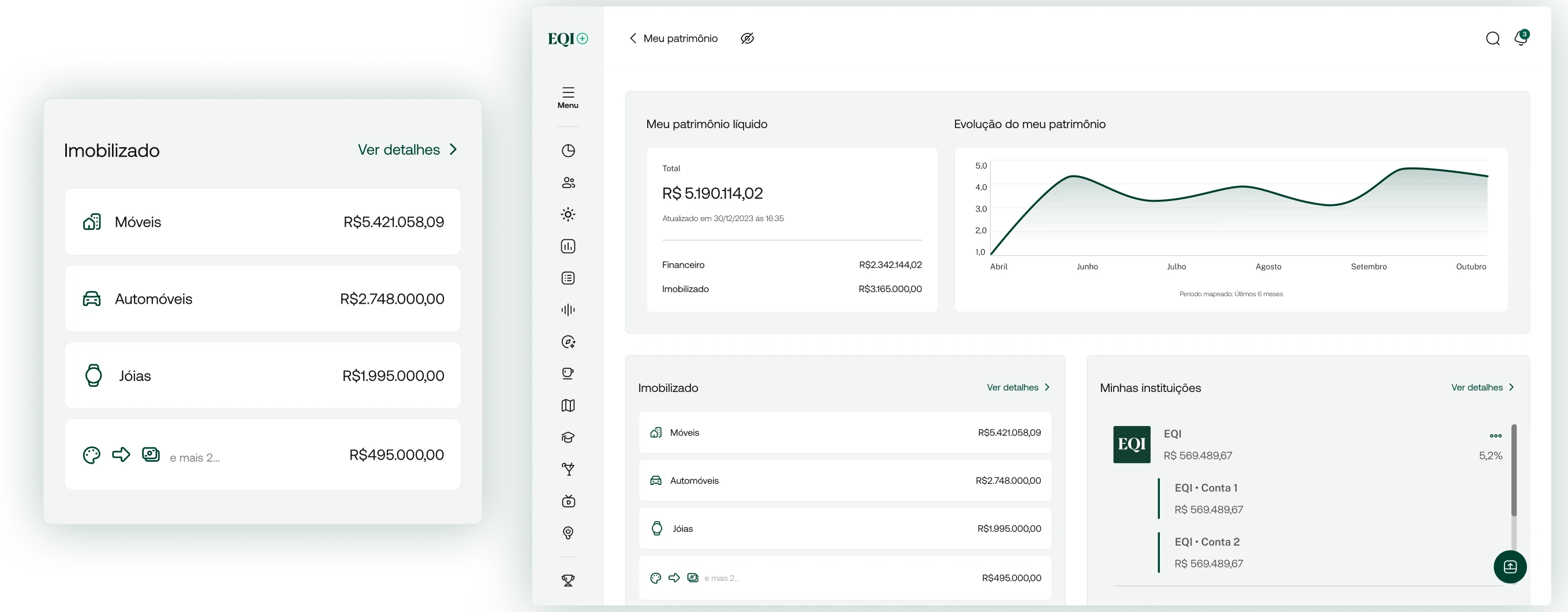This screenshot has width=1568, height=612.
Task: Open the trophy icon in the sidebar
Action: point(568,580)
